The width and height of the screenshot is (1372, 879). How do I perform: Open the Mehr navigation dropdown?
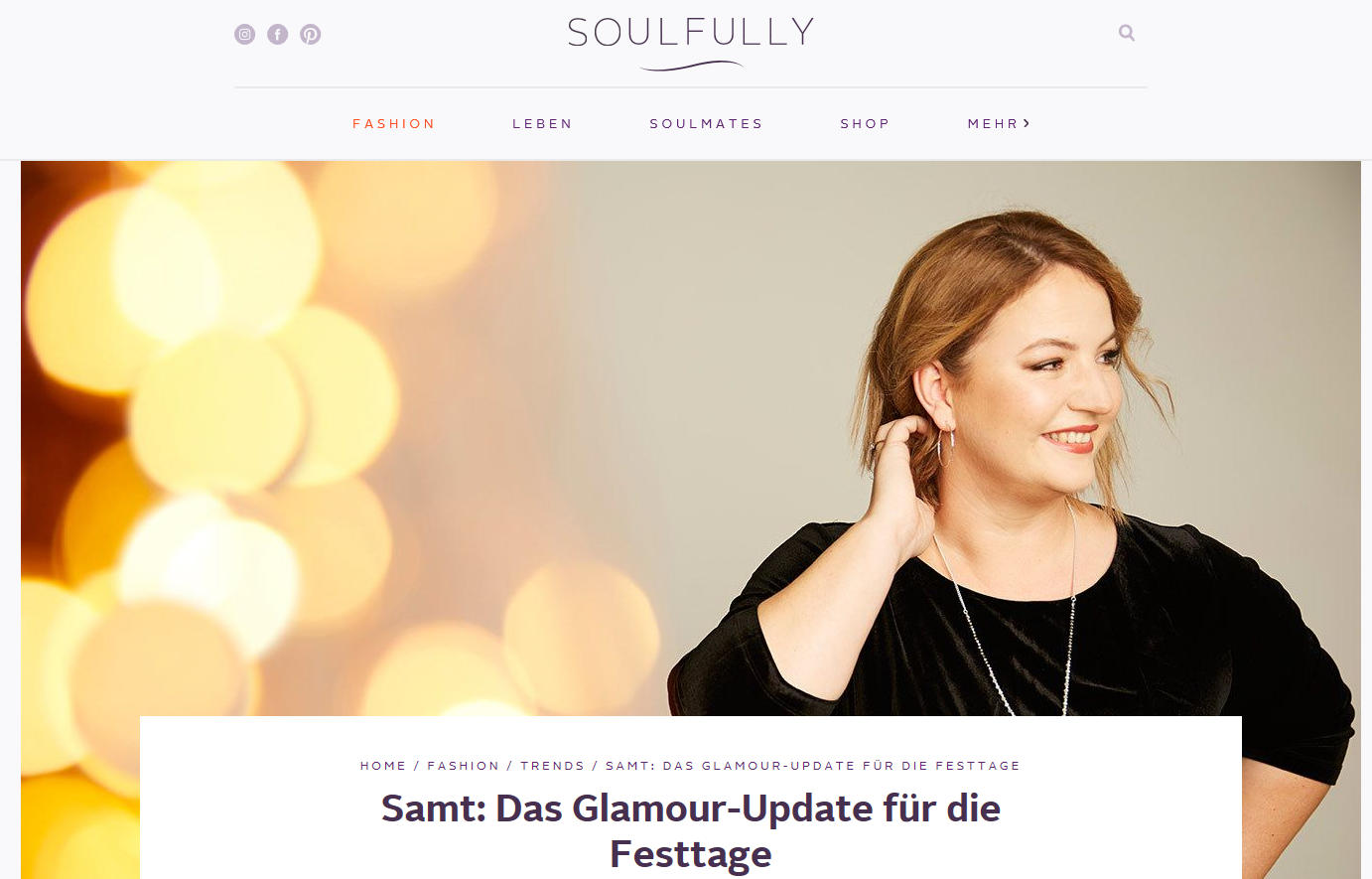pos(999,124)
